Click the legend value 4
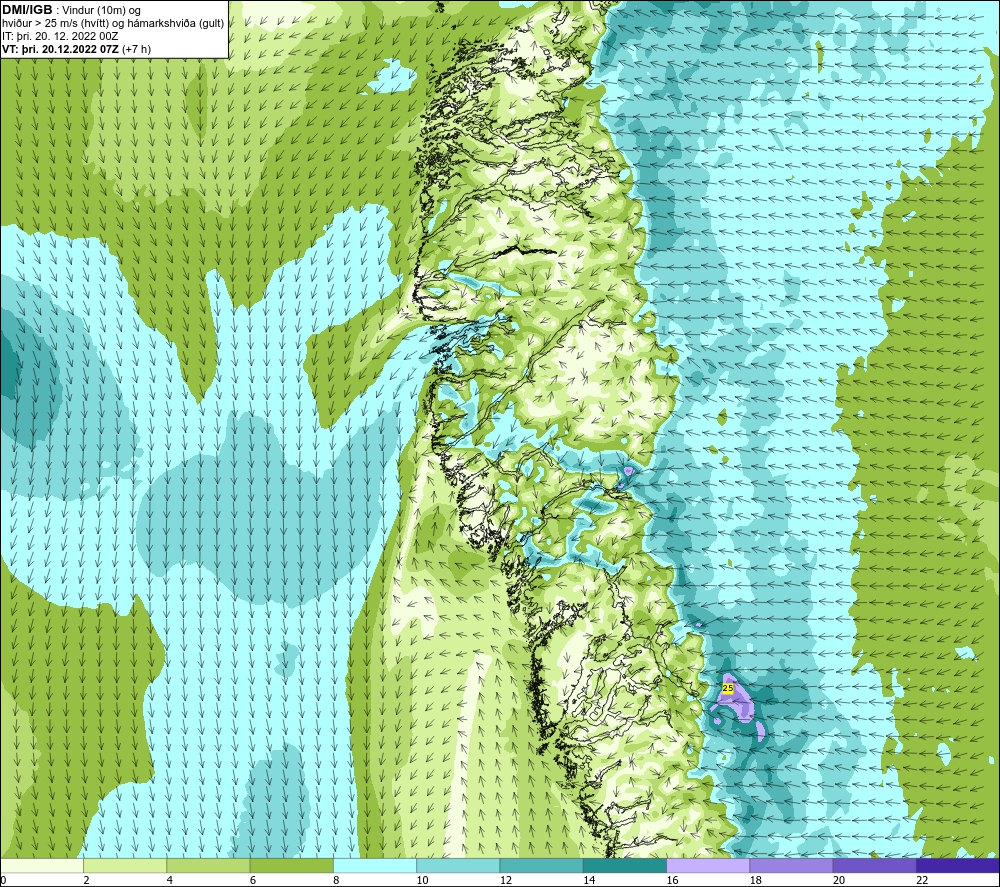1000x887 pixels. pyautogui.click(x=170, y=880)
